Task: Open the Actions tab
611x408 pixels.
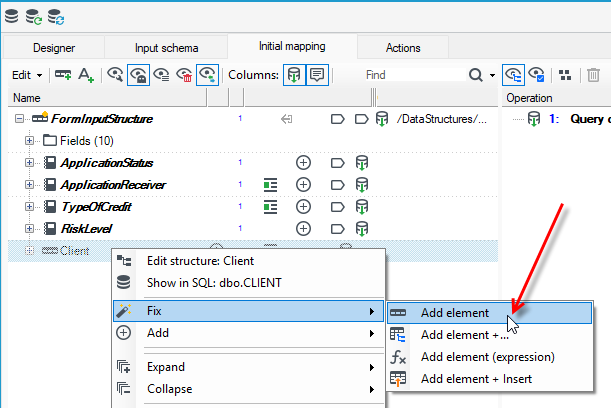Action: [x=403, y=48]
